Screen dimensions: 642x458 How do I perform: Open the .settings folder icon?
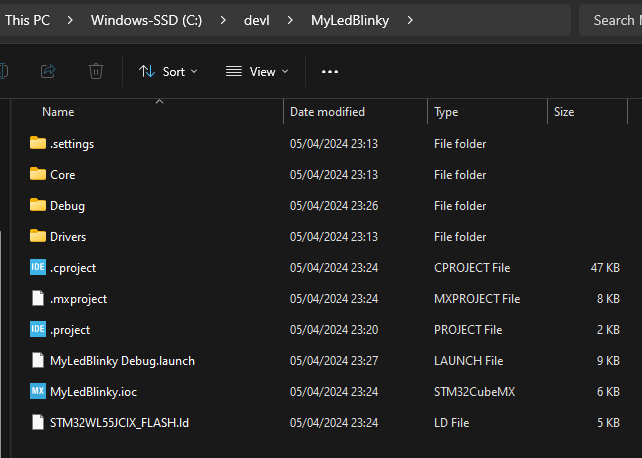(x=38, y=144)
